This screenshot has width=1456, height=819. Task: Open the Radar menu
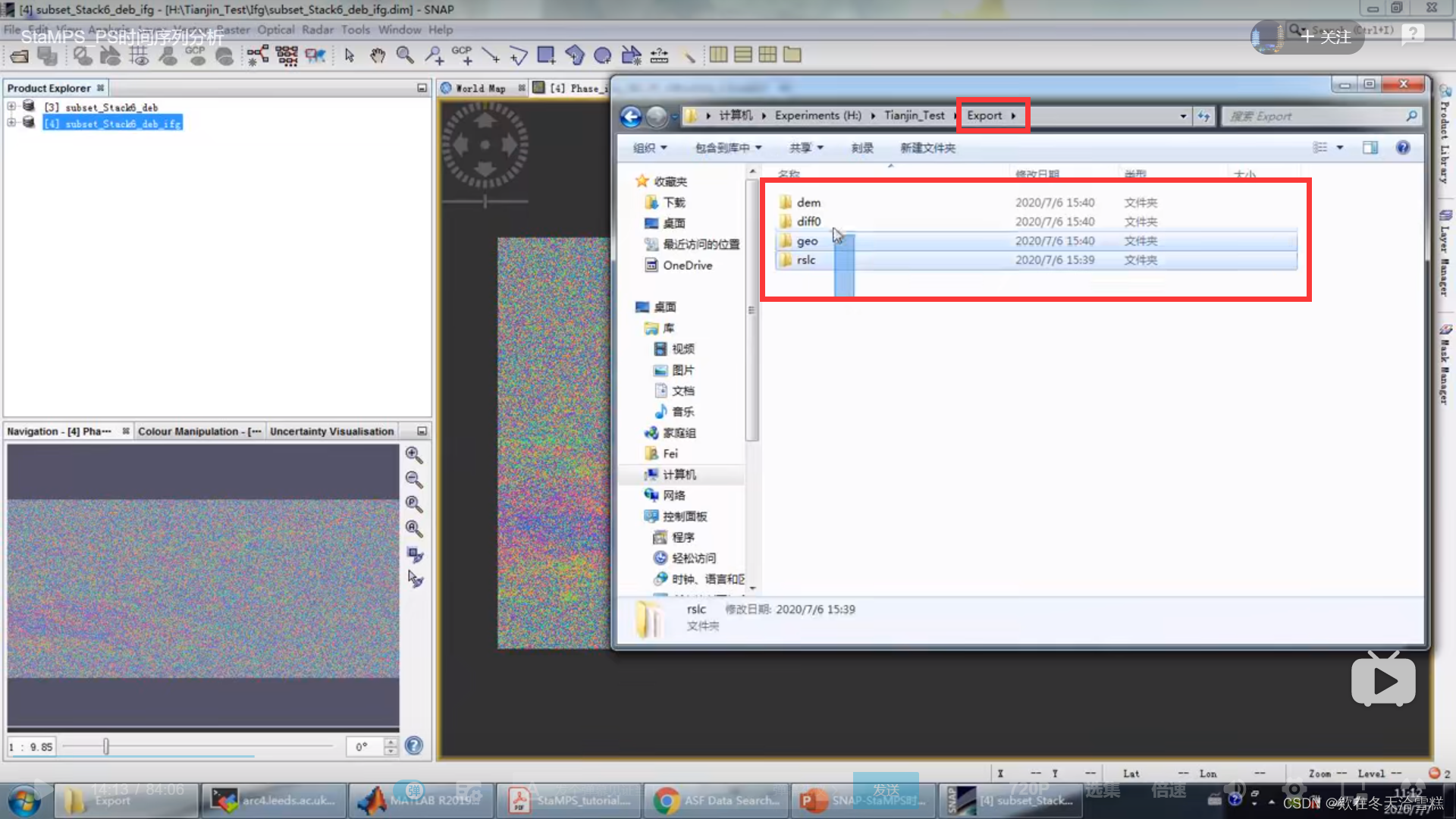(317, 30)
